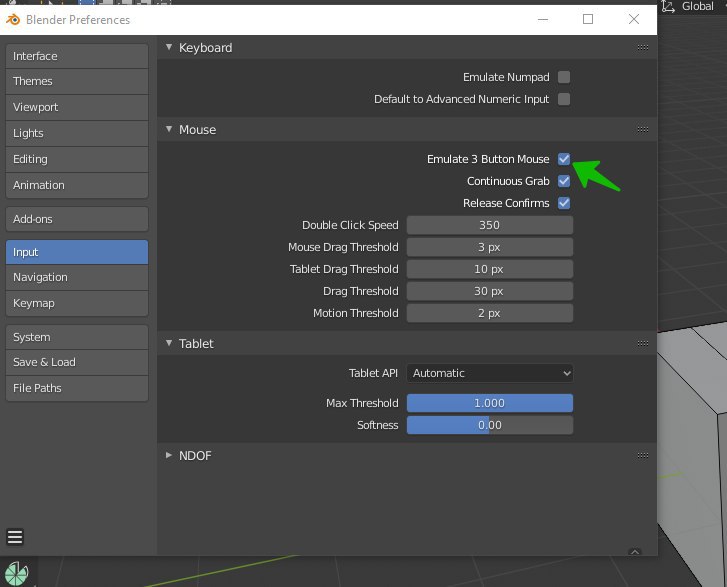Toggle Continuous Grab checkbox
The image size is (727, 587).
(x=564, y=181)
